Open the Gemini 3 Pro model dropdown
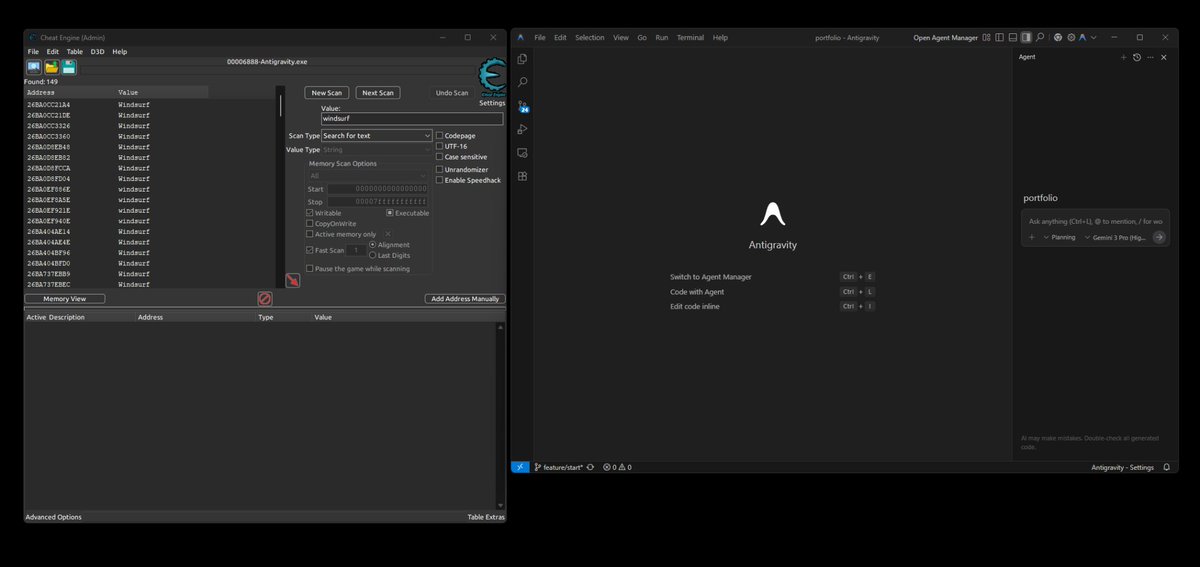The height and width of the screenshot is (567, 1200). tap(1115, 237)
